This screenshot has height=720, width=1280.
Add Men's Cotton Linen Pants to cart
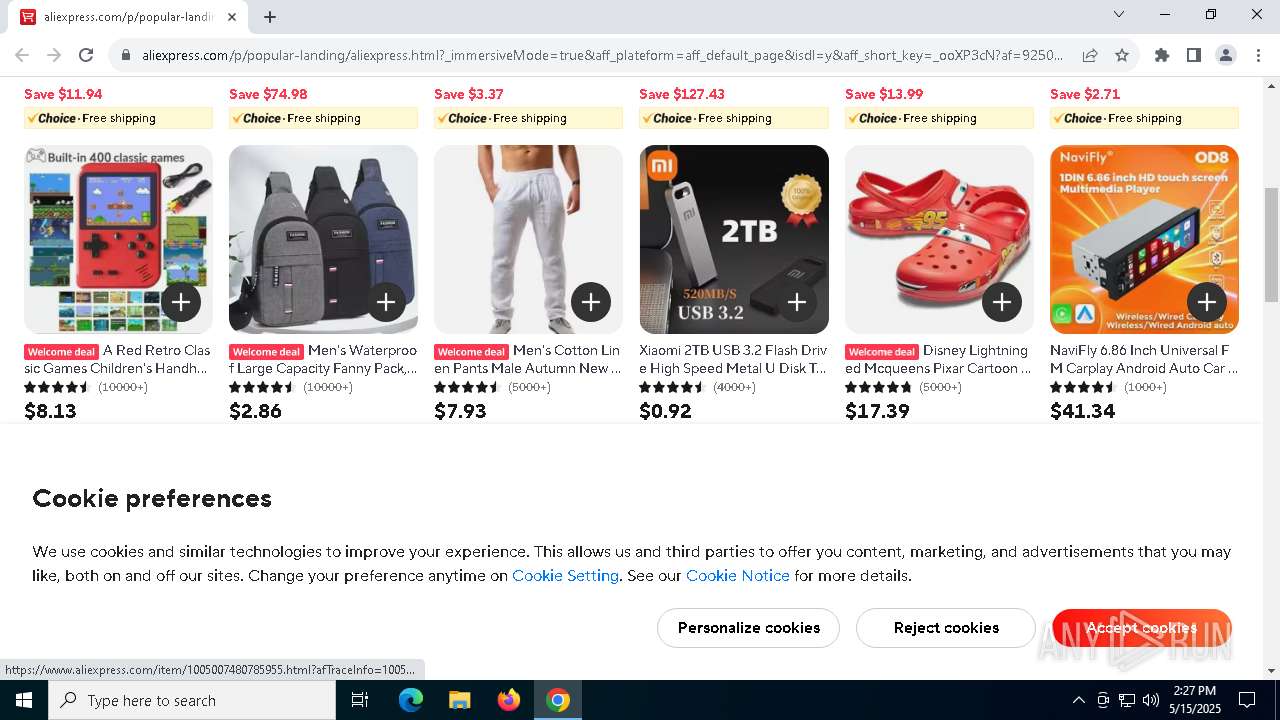tap(591, 302)
